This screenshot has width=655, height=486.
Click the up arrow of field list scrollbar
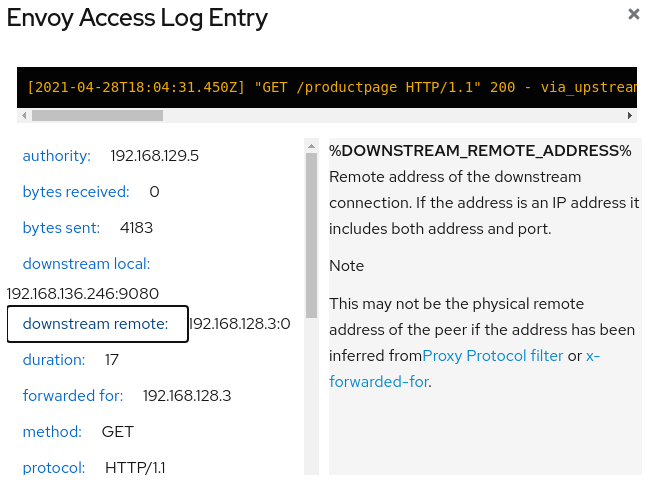tap(311, 146)
